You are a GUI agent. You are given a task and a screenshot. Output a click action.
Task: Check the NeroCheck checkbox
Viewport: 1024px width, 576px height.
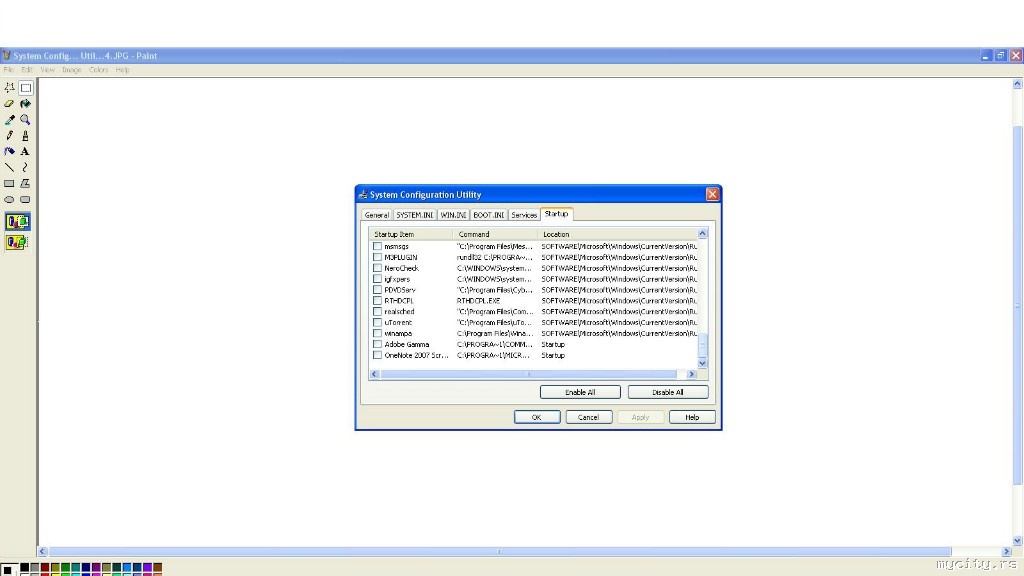tap(377, 268)
